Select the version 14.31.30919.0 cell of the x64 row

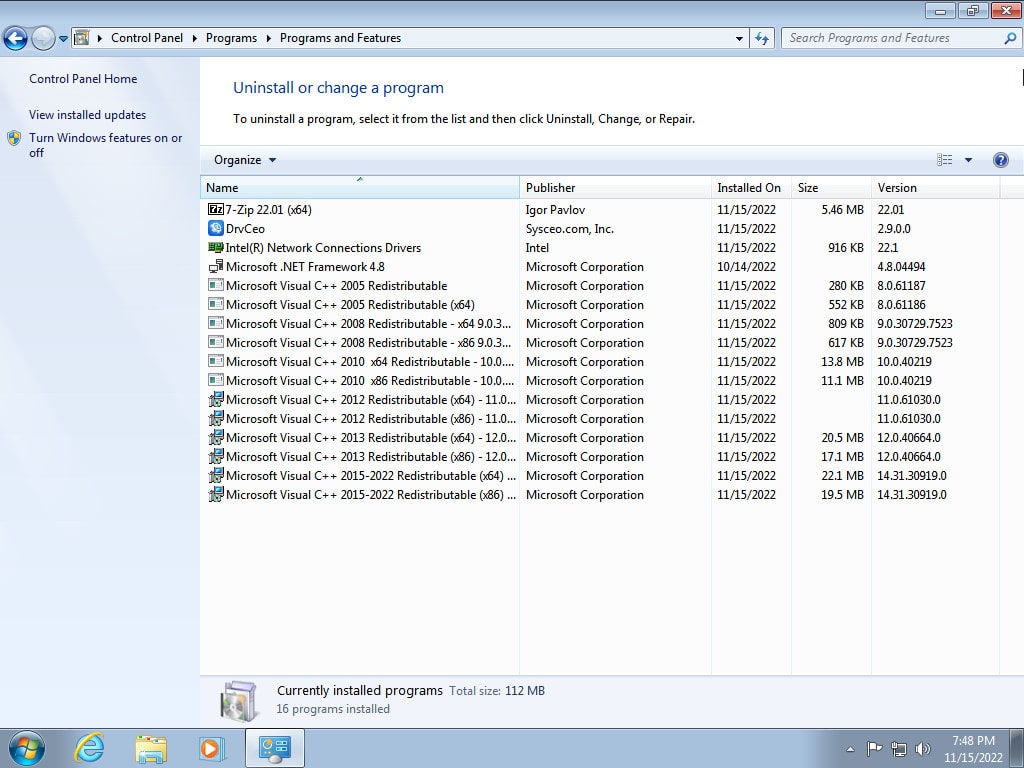click(912, 475)
